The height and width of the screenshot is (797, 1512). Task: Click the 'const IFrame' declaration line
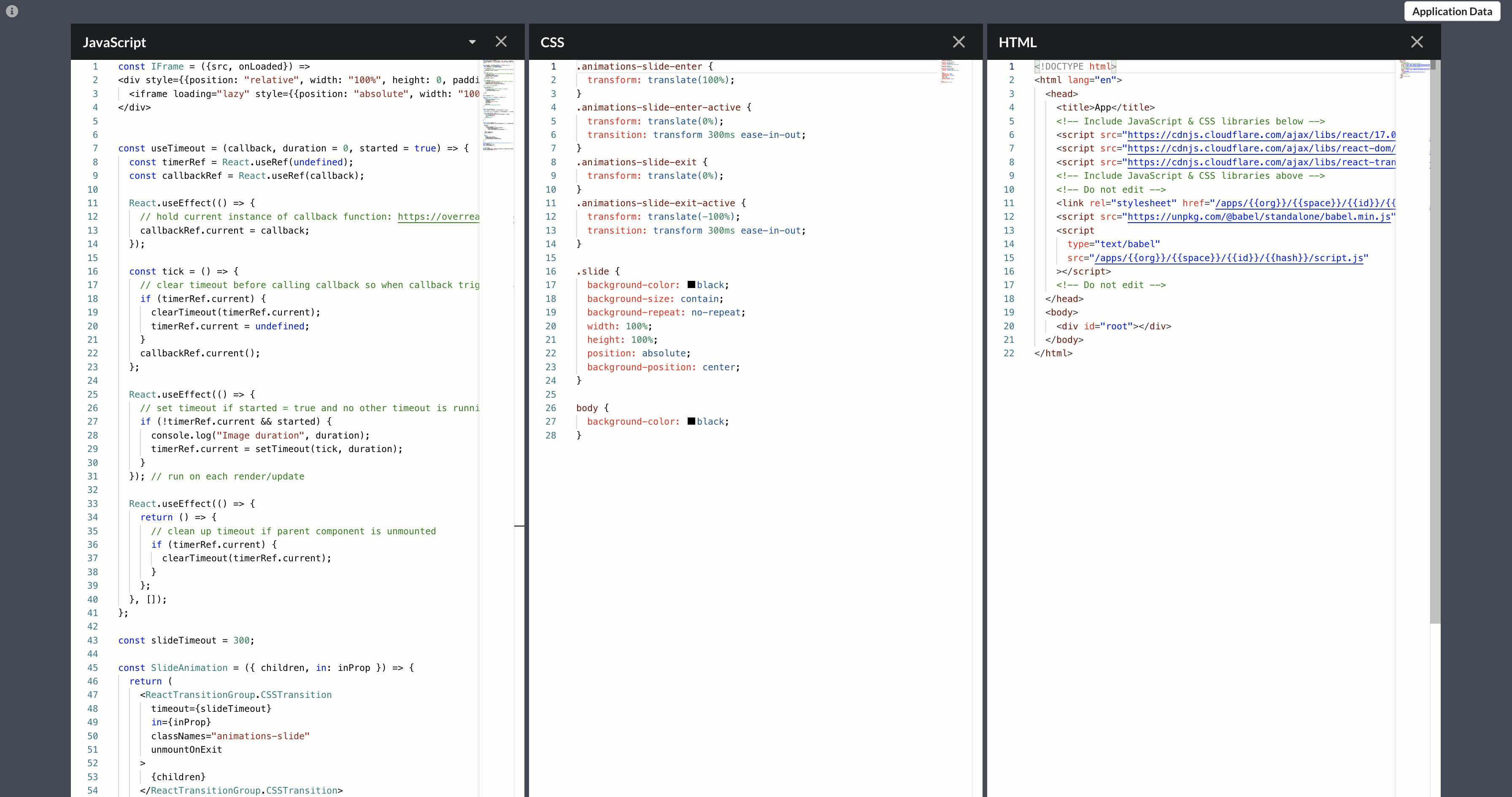pos(214,66)
